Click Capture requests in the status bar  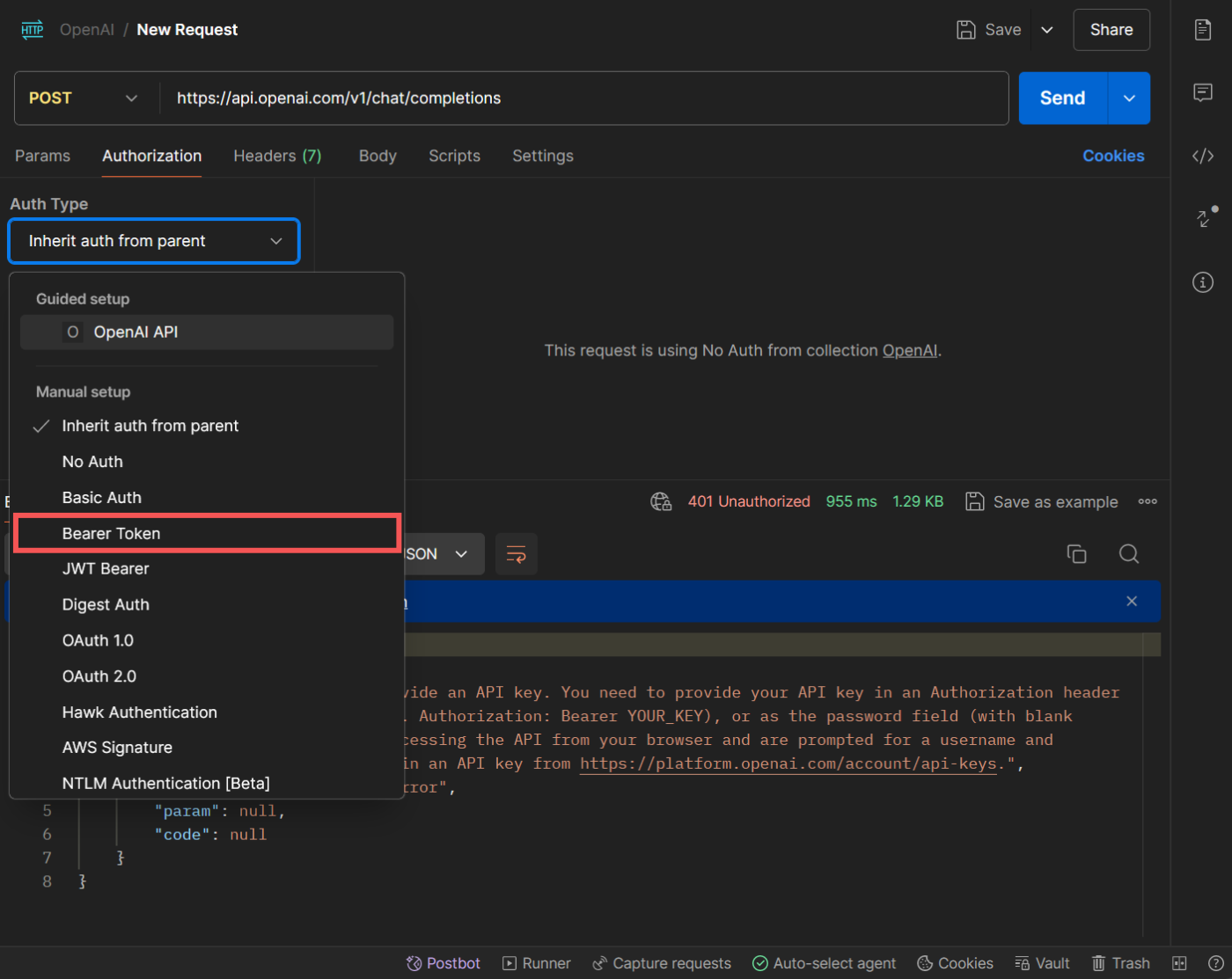662,963
